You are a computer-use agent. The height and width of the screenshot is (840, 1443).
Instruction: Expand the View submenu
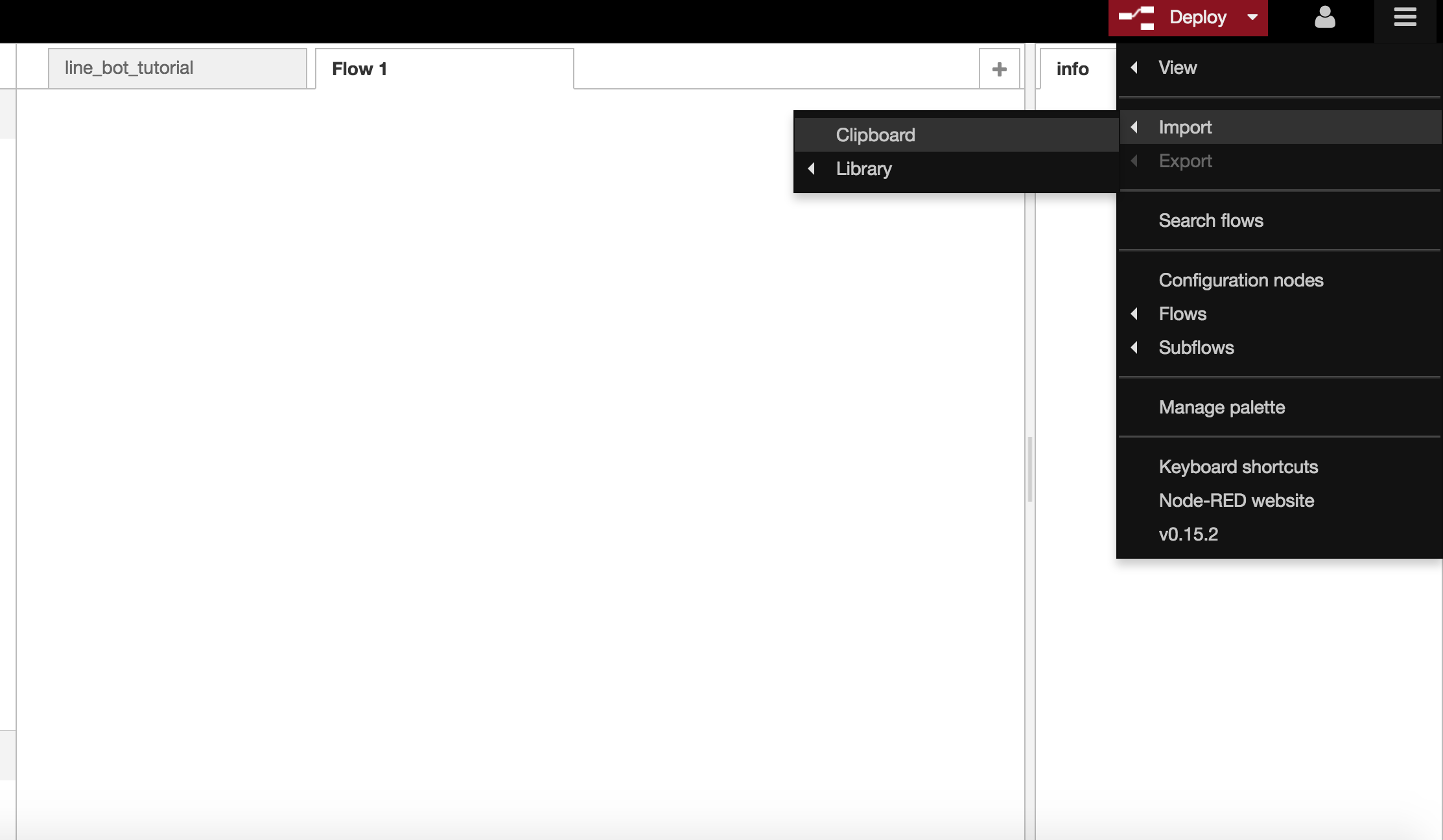click(1279, 67)
